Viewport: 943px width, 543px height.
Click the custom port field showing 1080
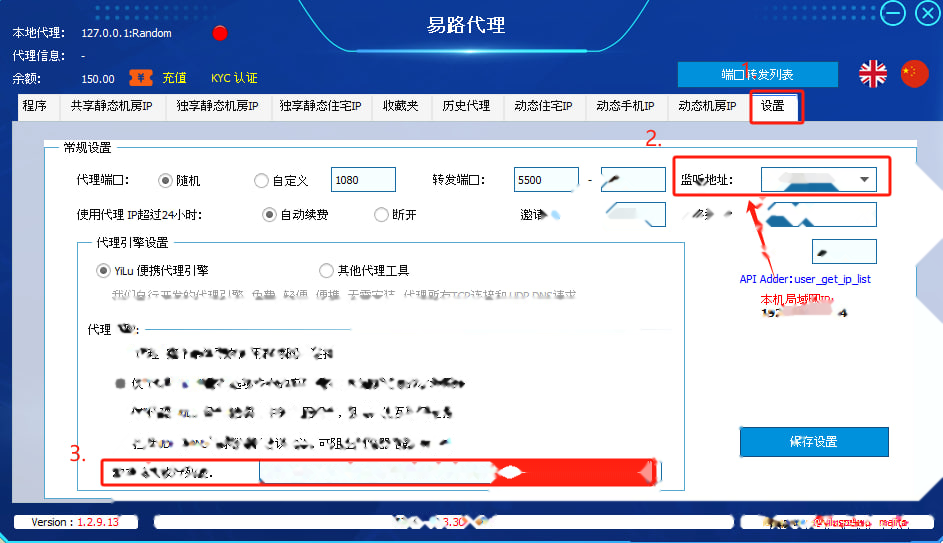(x=363, y=180)
